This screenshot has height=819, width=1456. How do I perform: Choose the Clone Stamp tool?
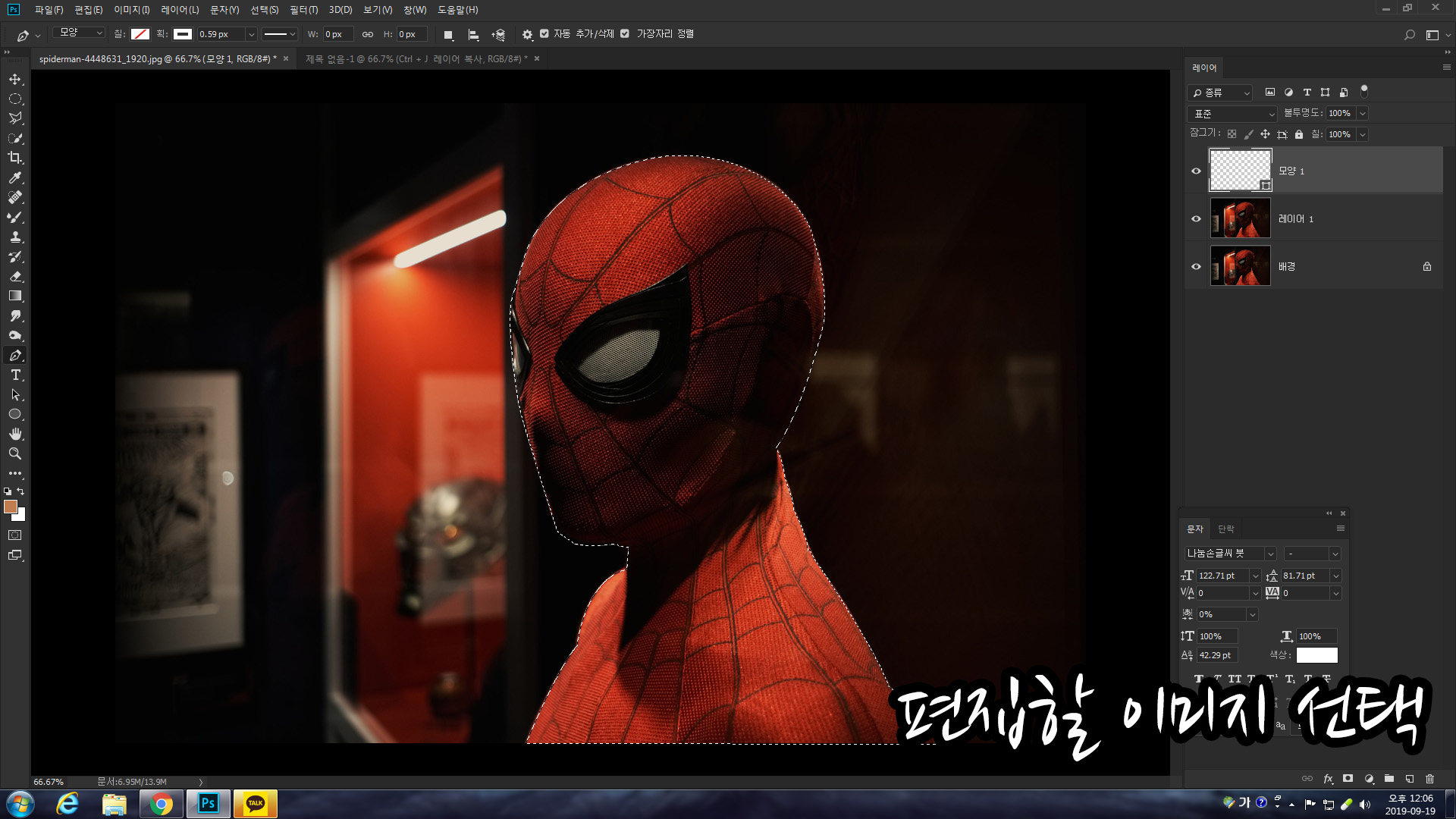pos(15,237)
